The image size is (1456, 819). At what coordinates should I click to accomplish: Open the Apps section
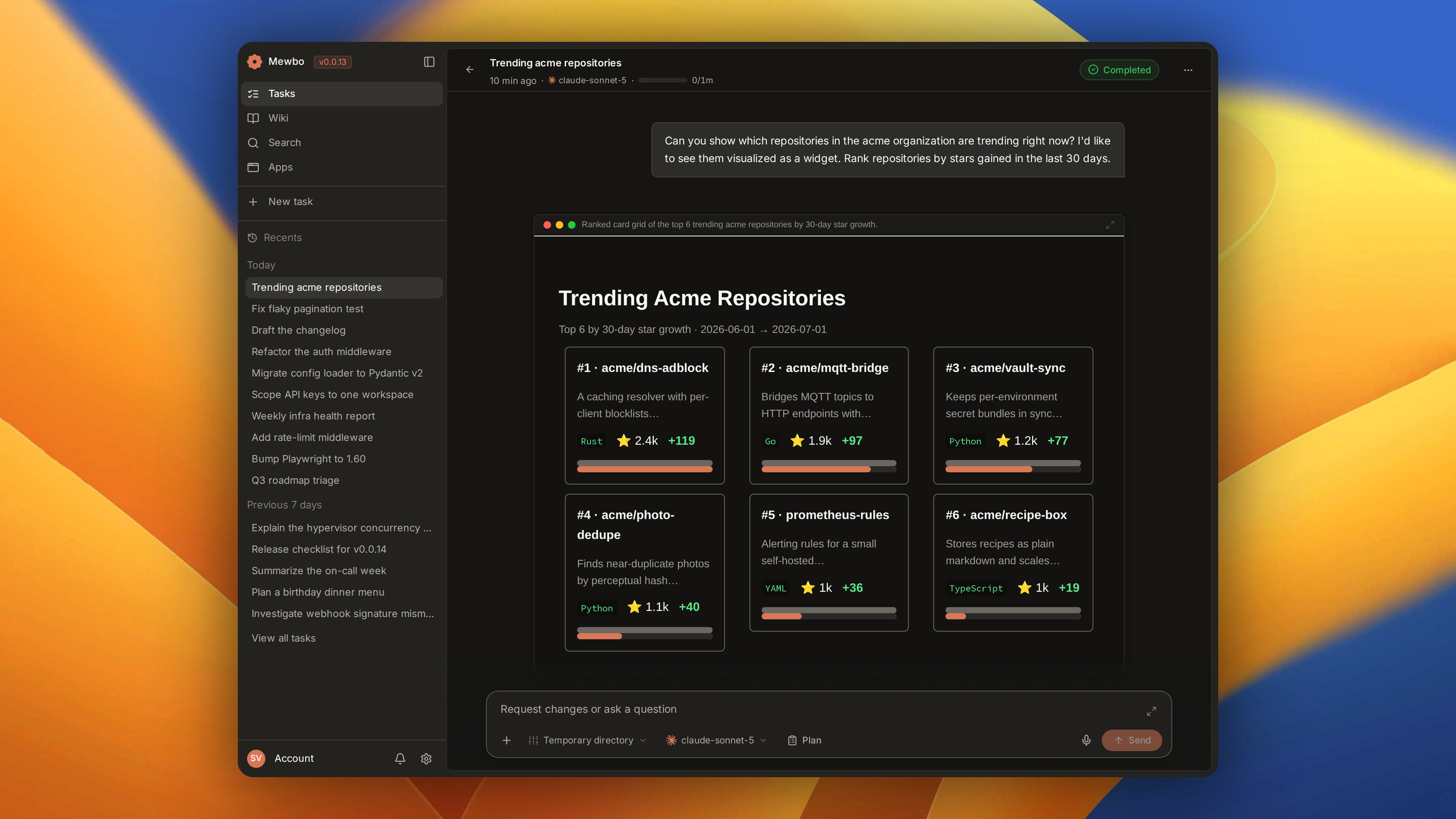click(342, 167)
